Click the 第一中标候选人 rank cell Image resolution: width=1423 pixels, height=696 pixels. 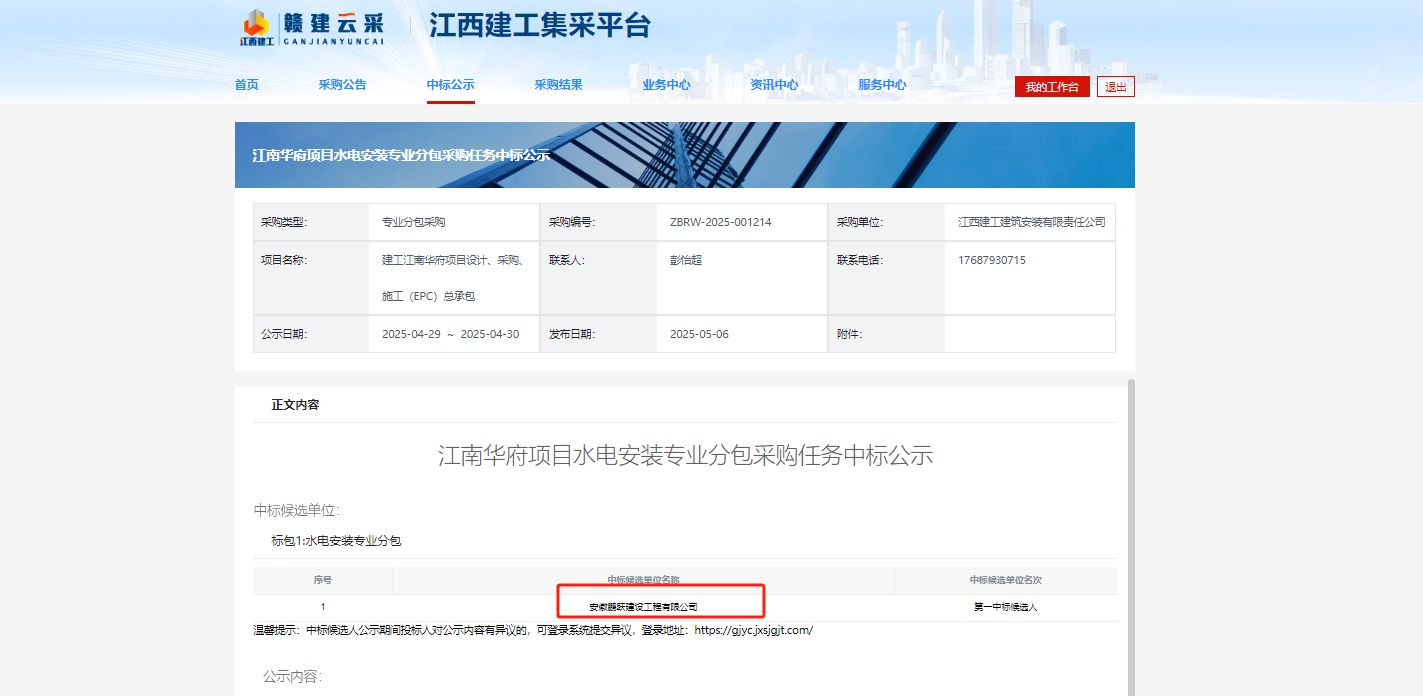coord(1006,607)
